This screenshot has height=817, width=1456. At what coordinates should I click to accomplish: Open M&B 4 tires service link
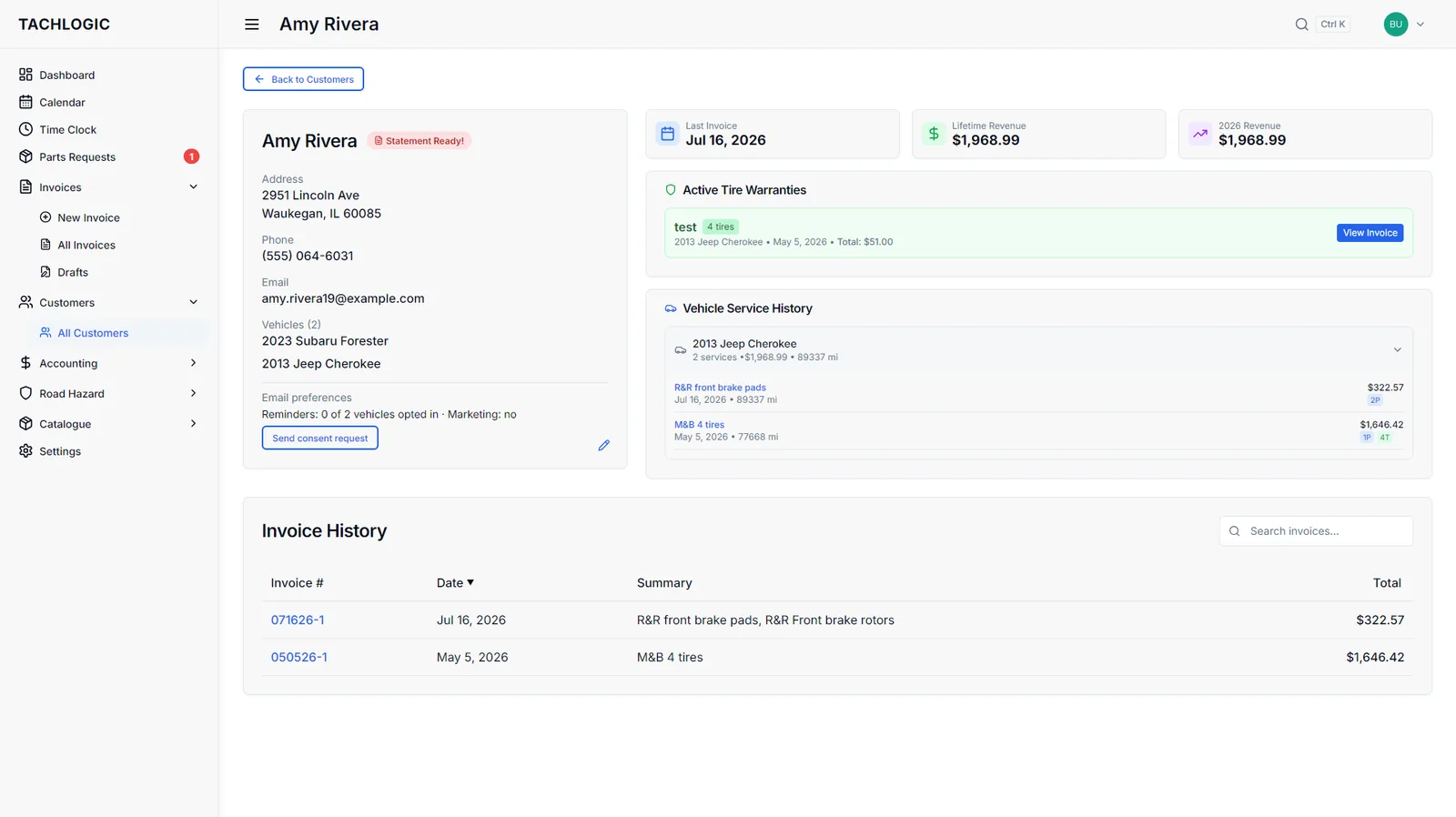coord(699,425)
